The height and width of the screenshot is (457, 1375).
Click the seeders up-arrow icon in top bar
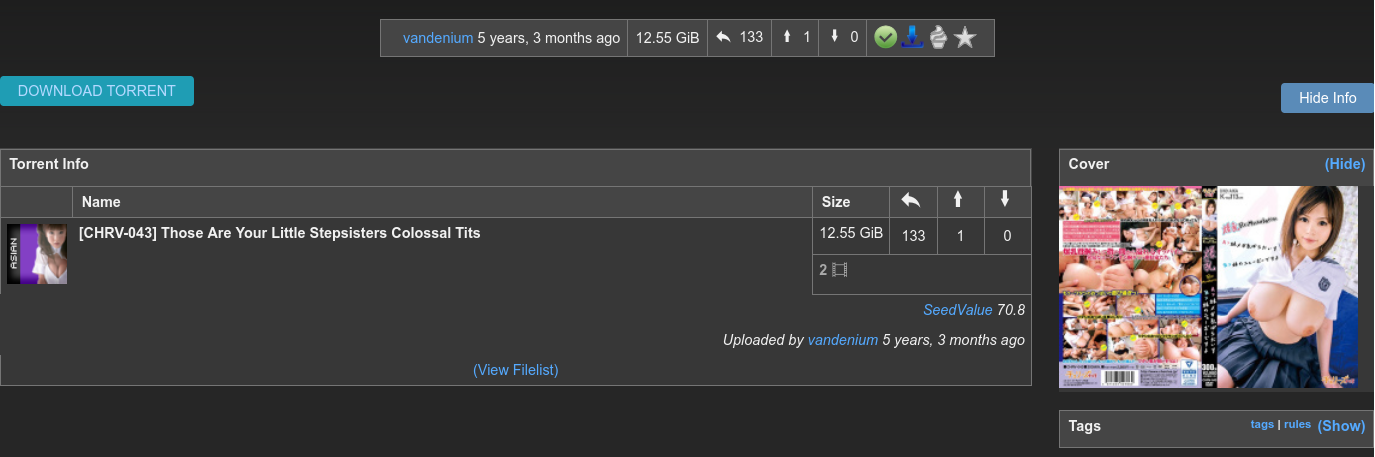point(787,38)
